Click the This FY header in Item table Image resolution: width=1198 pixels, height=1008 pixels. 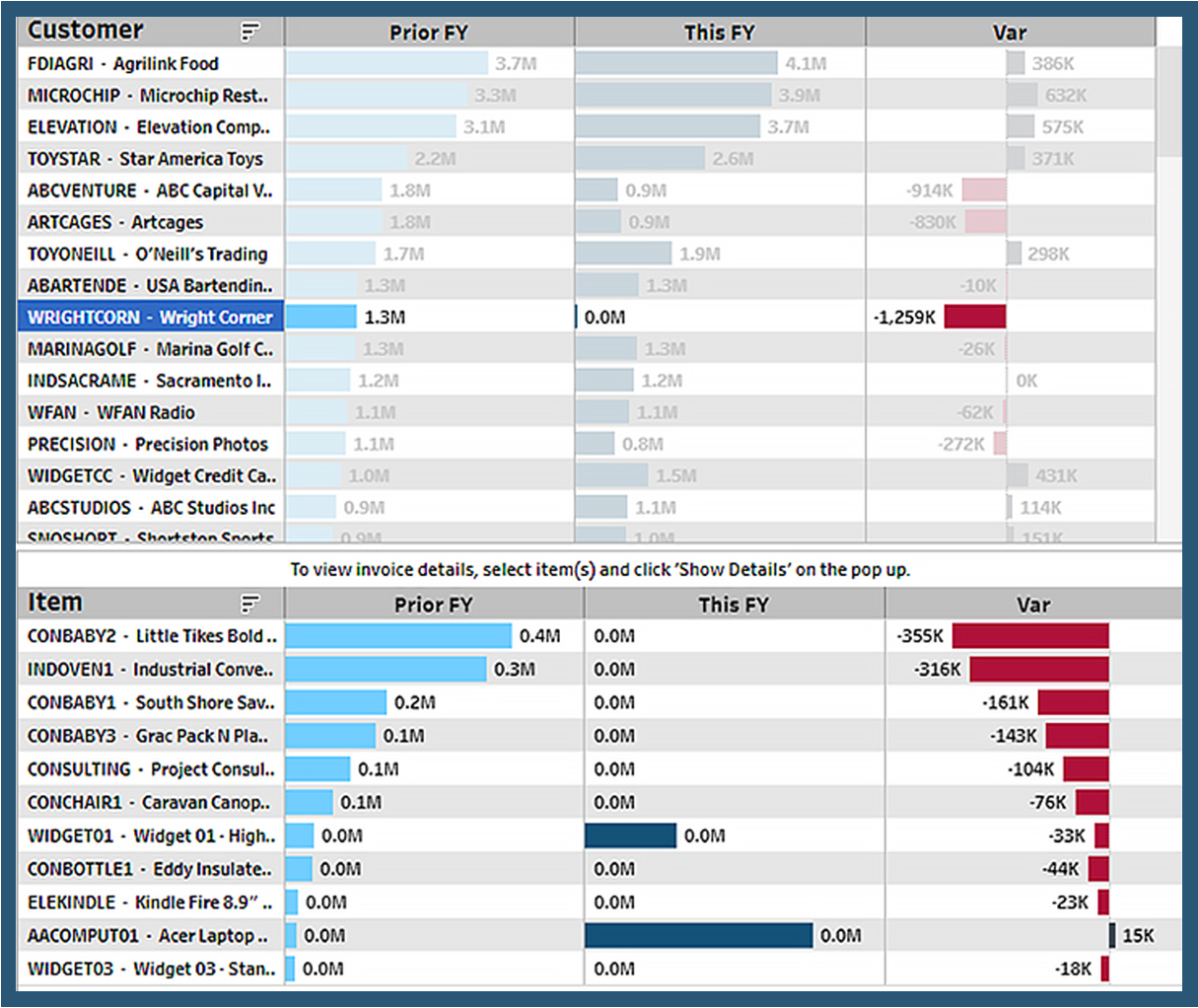pos(733,605)
